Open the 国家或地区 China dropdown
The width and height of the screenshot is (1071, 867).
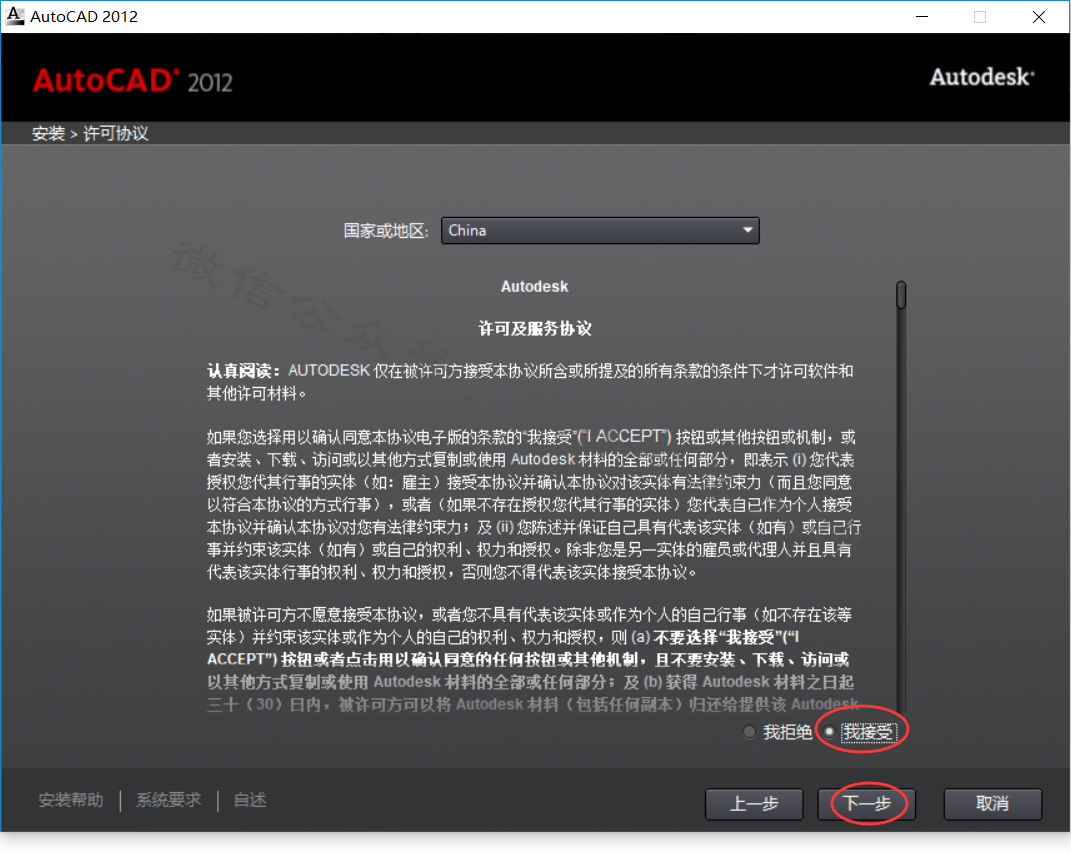600,230
